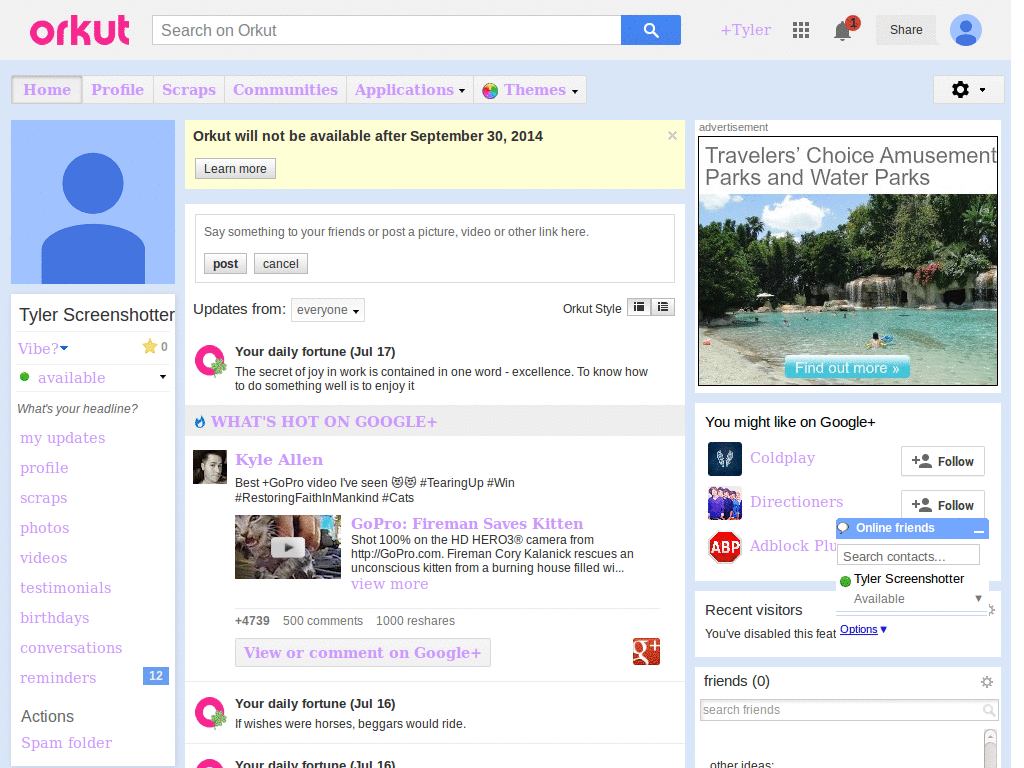Image resolution: width=1024 pixels, height=768 pixels.
Task: Expand the chat Available status dropdown
Action: coord(978,598)
